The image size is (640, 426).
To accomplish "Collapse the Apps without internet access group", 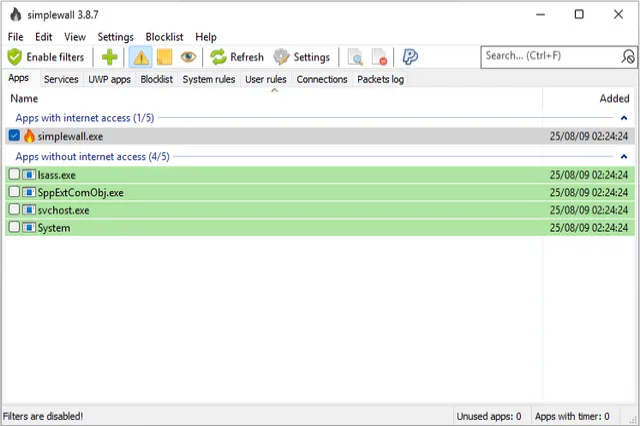I will tap(624, 157).
